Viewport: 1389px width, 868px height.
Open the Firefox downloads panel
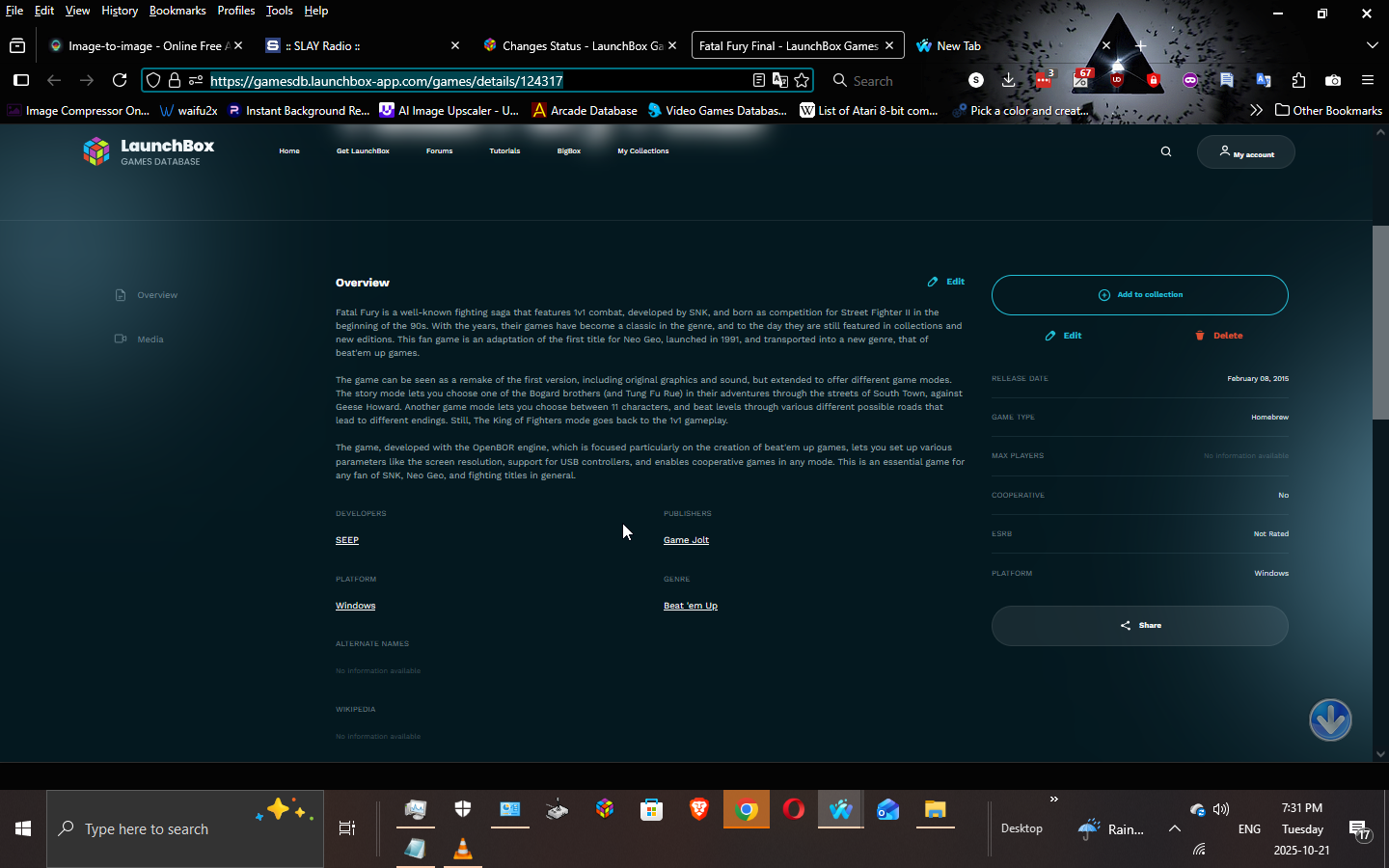(1008, 81)
